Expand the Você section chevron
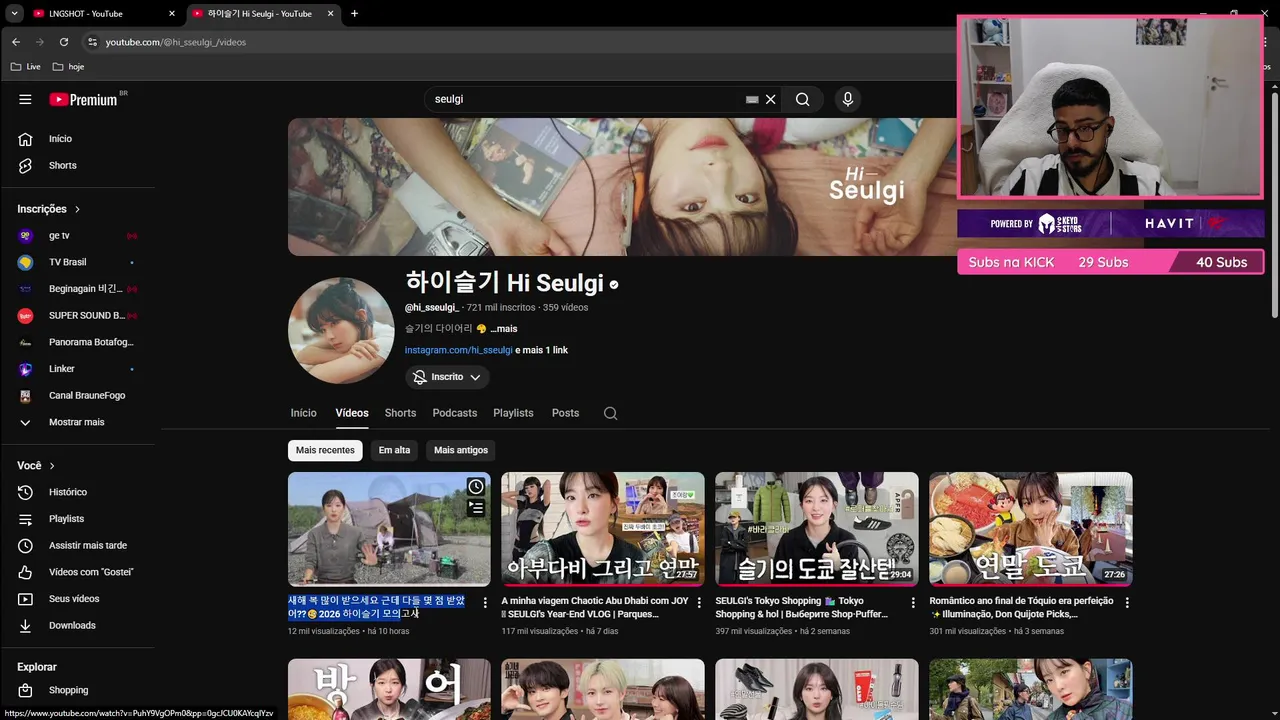1280x720 pixels. 52,466
